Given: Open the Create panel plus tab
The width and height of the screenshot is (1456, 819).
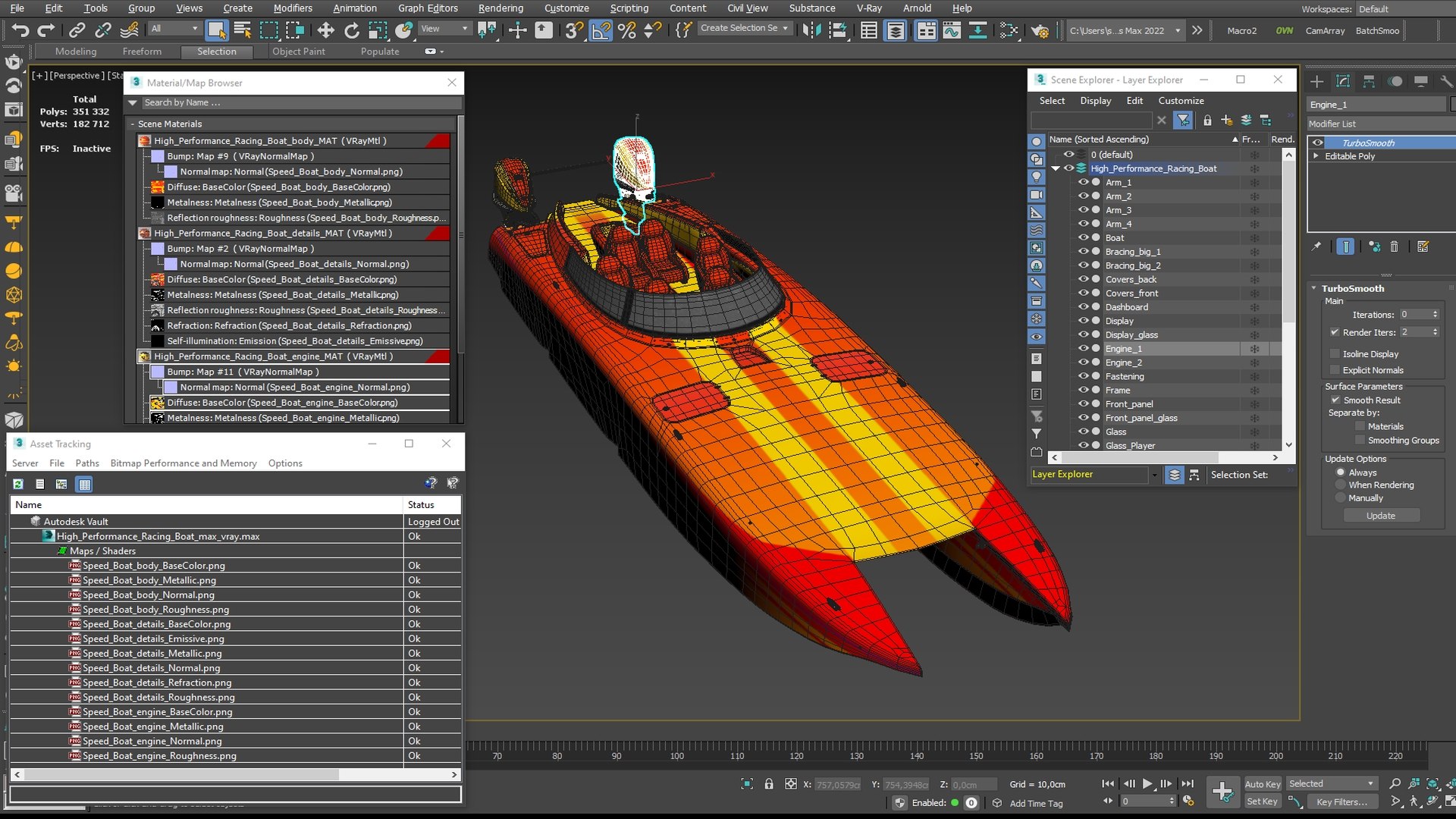Looking at the screenshot, I should (1316, 81).
